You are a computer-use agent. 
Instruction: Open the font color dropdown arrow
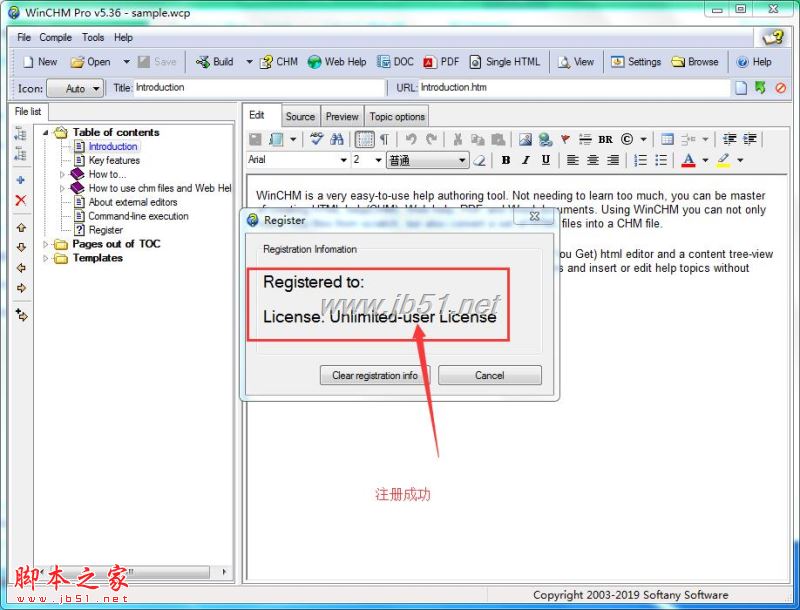705,160
